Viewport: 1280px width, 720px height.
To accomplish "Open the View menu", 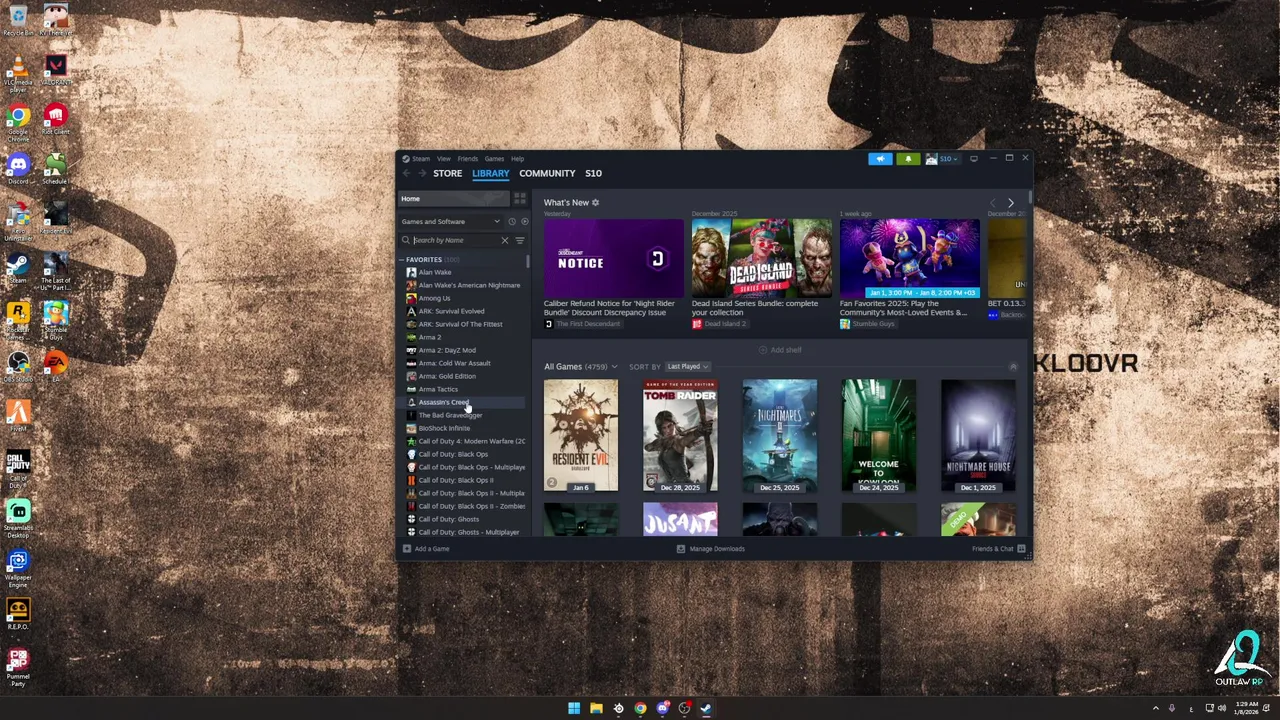I will point(443,159).
